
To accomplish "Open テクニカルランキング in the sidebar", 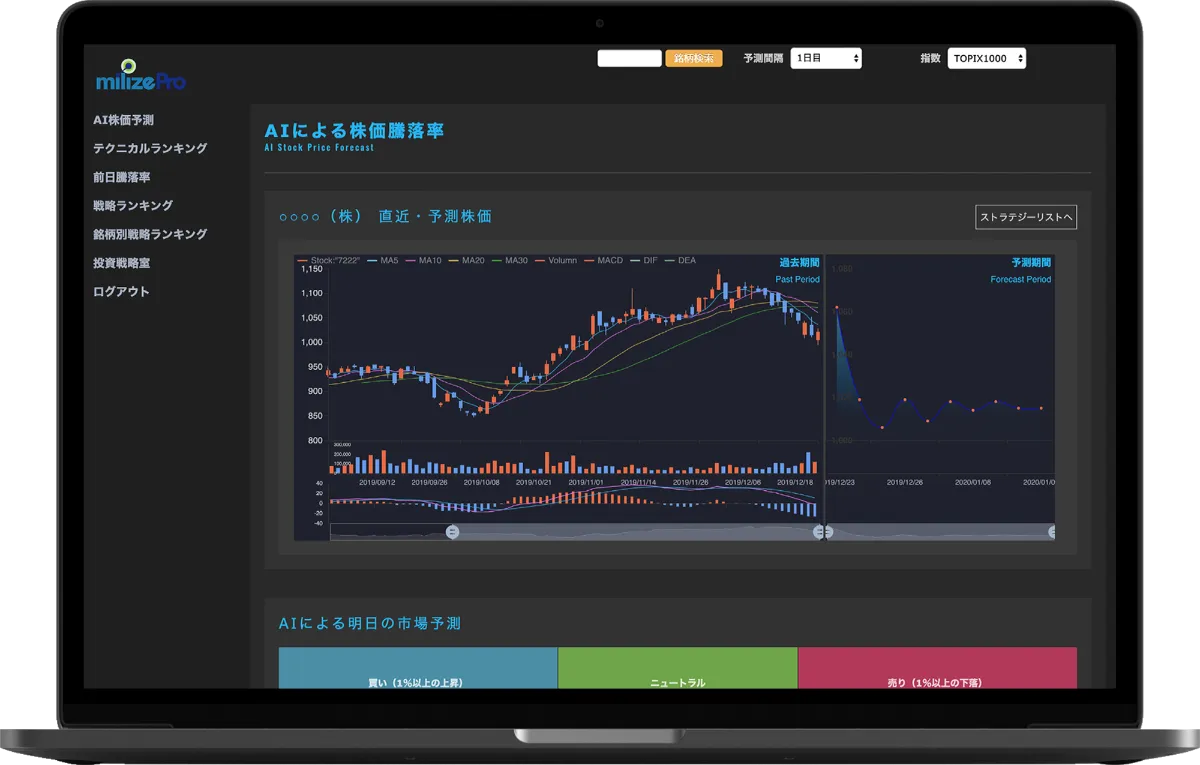I will coord(150,148).
